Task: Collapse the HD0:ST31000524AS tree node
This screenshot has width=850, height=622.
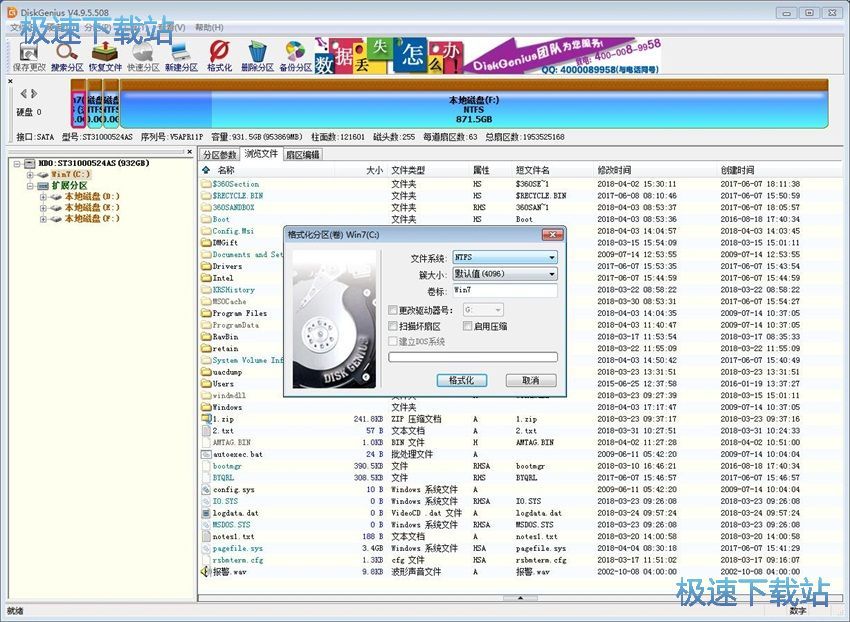Action: pos(17,163)
